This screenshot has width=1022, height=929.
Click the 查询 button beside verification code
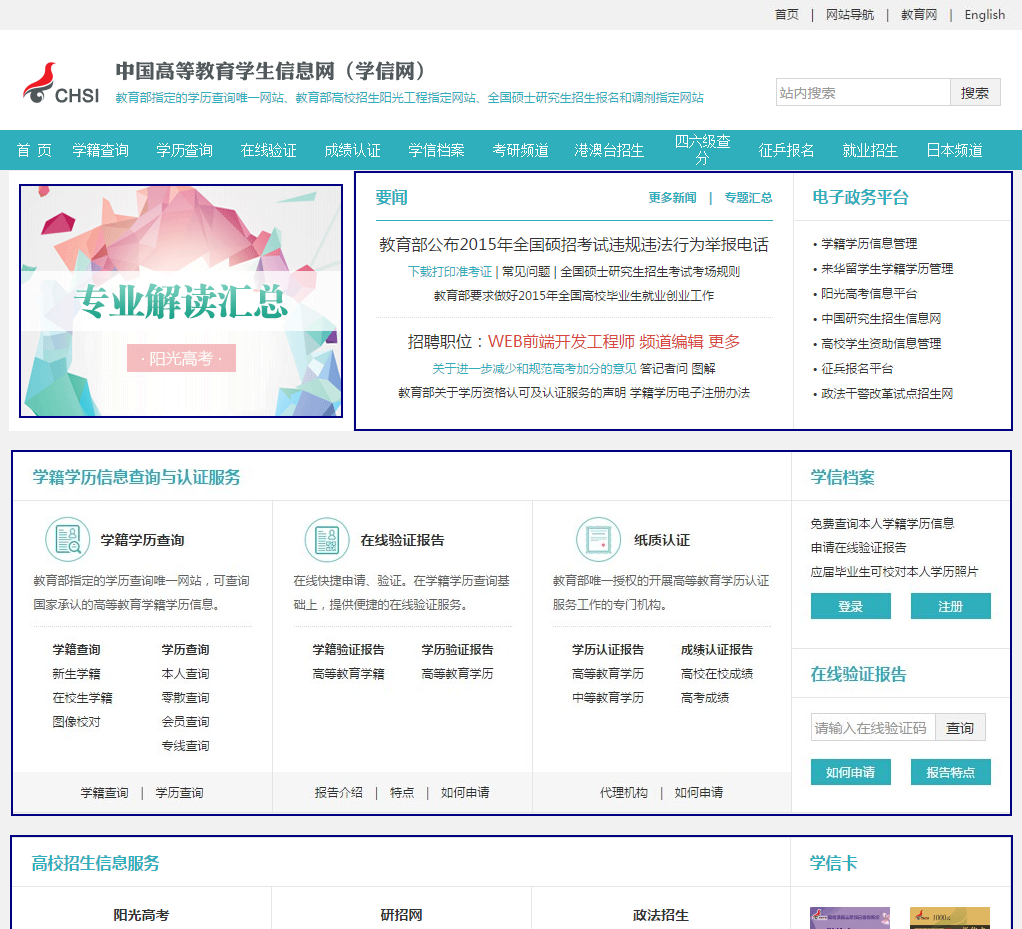pos(960,728)
